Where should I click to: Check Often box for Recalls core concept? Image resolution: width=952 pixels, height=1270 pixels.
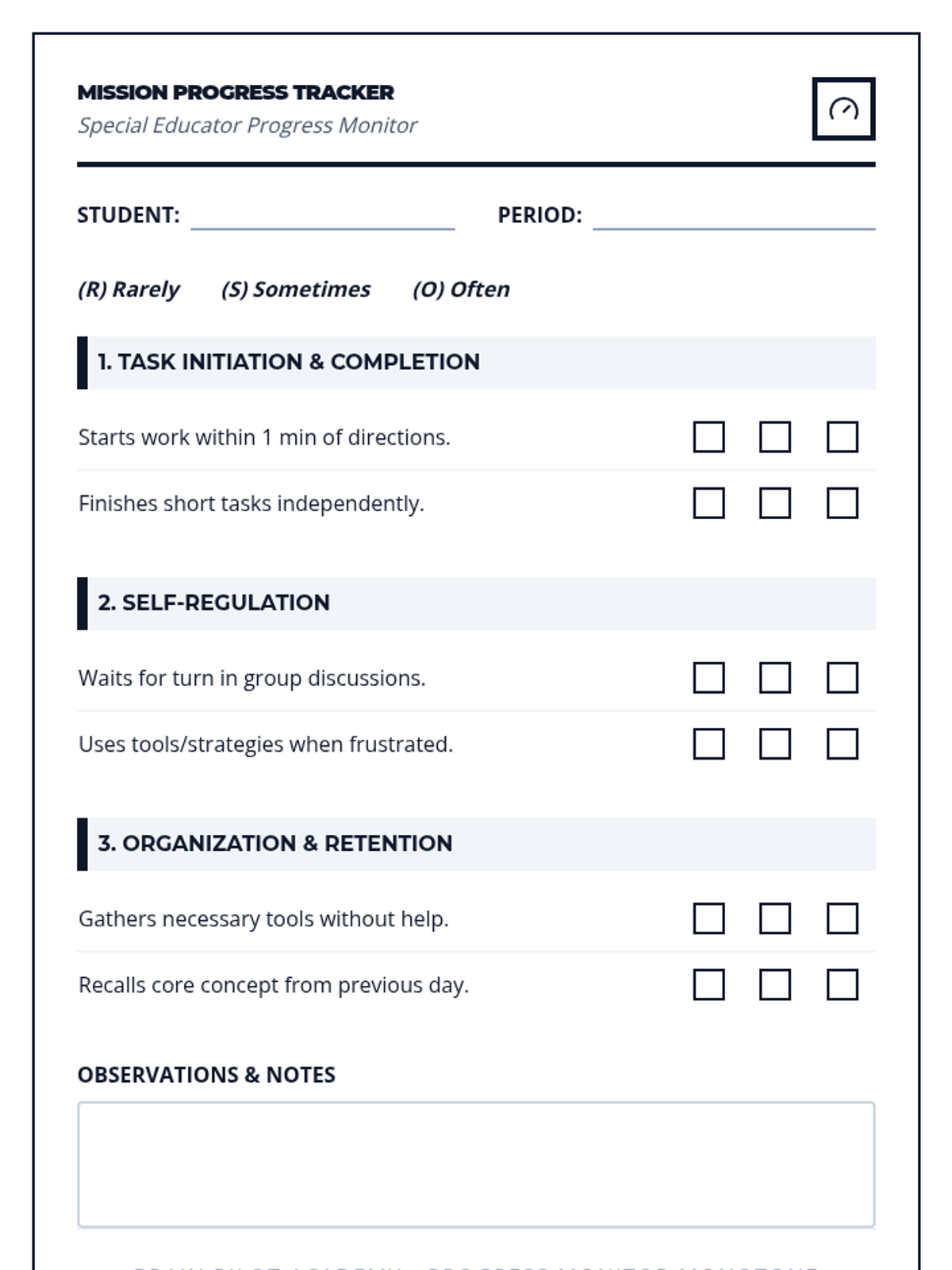point(842,985)
